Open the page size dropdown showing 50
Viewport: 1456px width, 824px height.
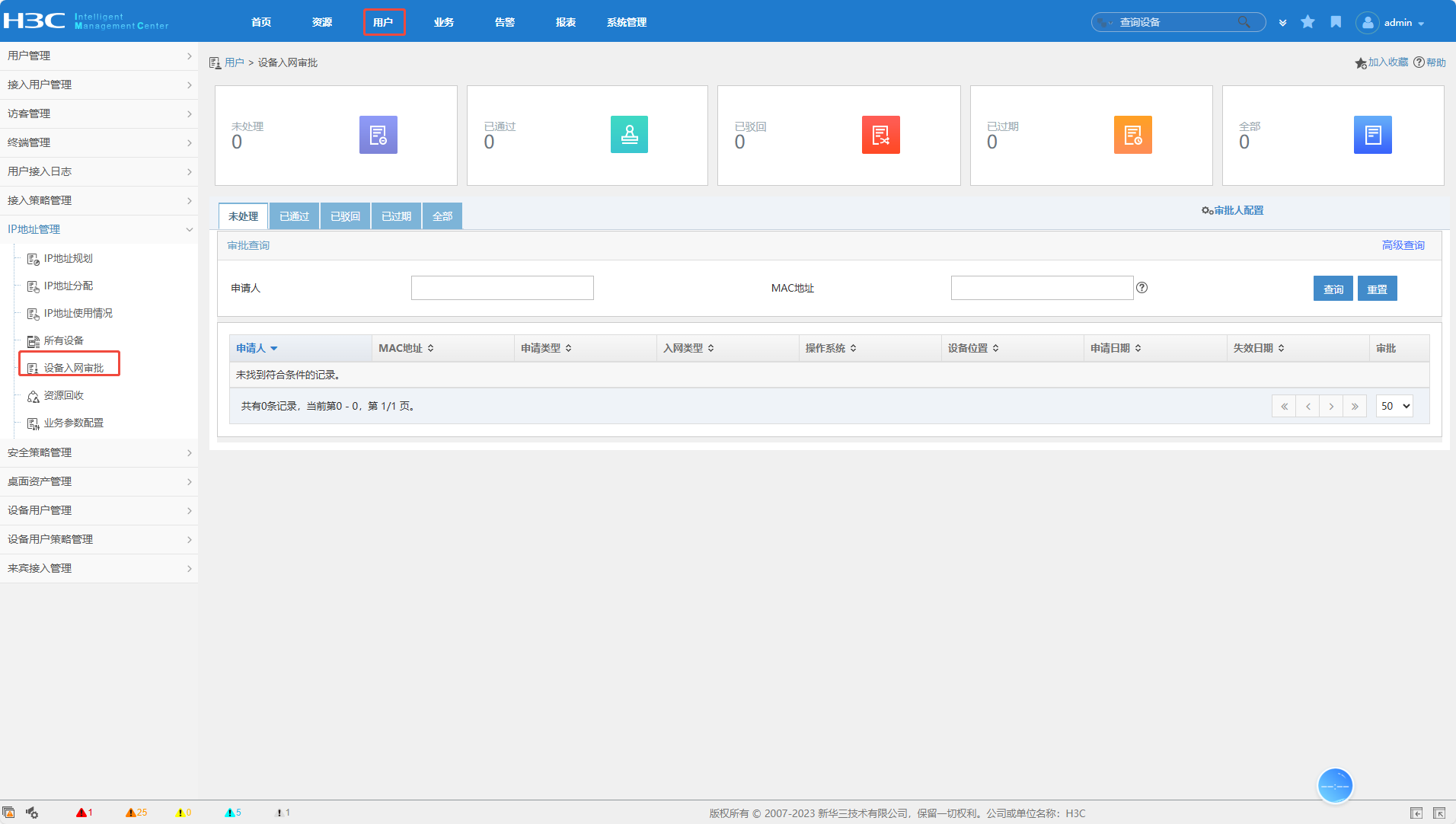(x=1394, y=406)
